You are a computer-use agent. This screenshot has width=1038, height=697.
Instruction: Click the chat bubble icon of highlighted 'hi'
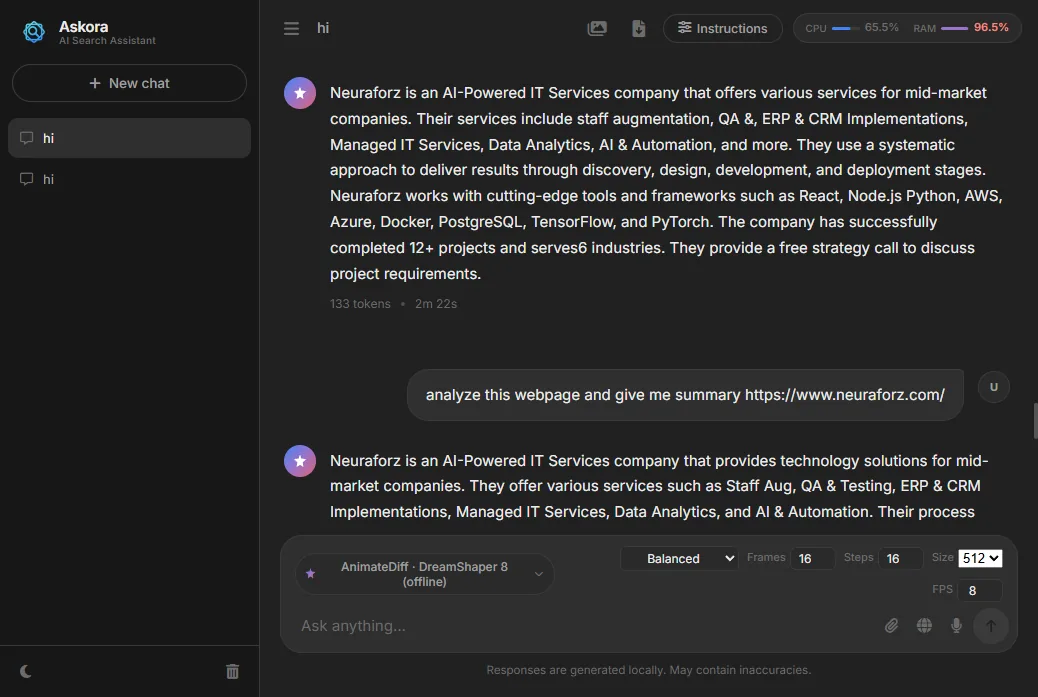click(26, 138)
